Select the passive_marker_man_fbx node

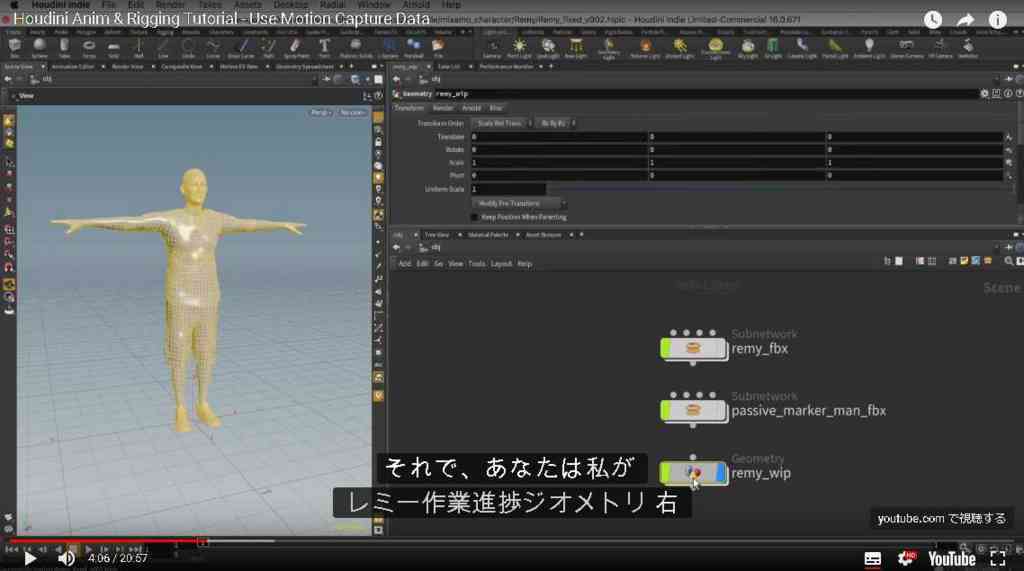693,410
